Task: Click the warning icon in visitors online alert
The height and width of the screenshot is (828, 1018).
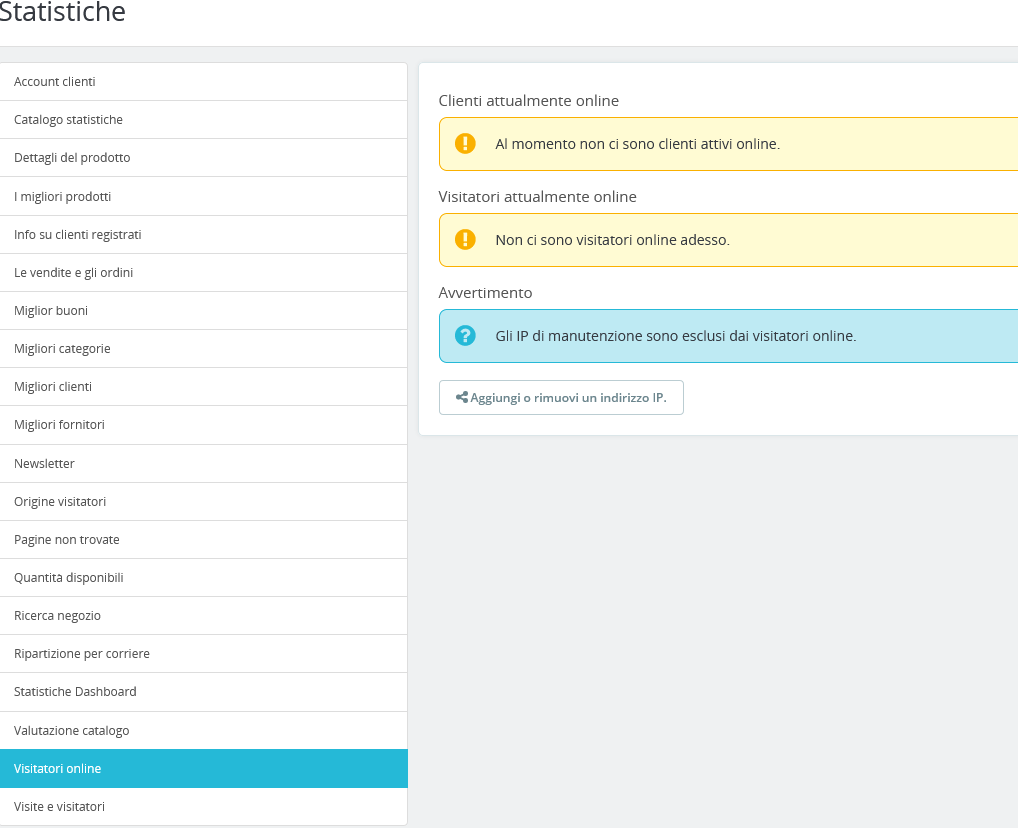Action: (x=465, y=239)
